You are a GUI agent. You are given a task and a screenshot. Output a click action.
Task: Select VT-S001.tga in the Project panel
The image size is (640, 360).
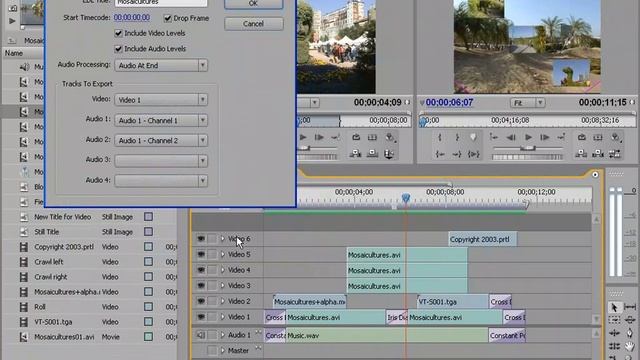pyautogui.click(x=53, y=322)
